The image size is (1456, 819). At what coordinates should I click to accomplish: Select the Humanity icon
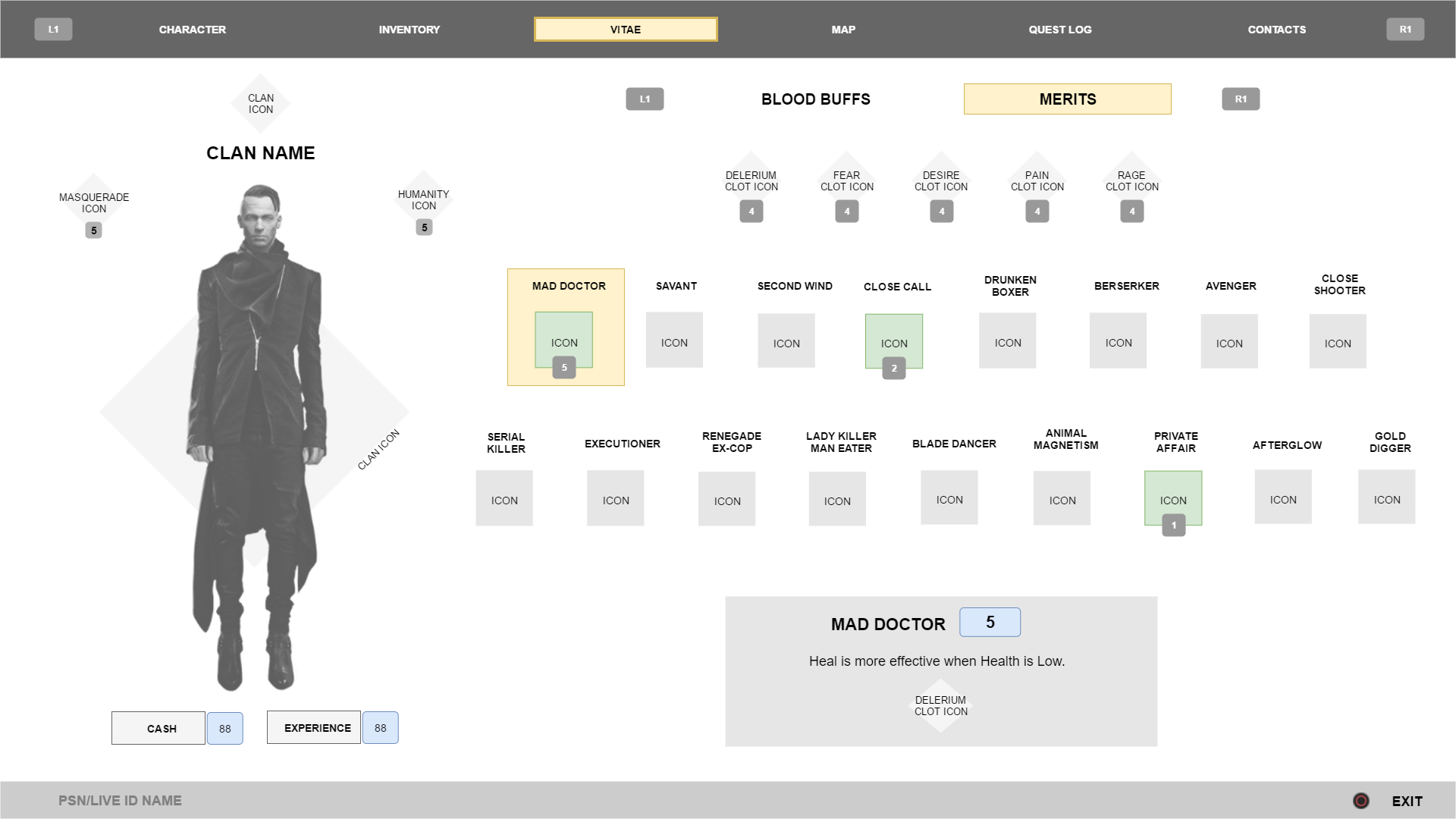coord(424,200)
